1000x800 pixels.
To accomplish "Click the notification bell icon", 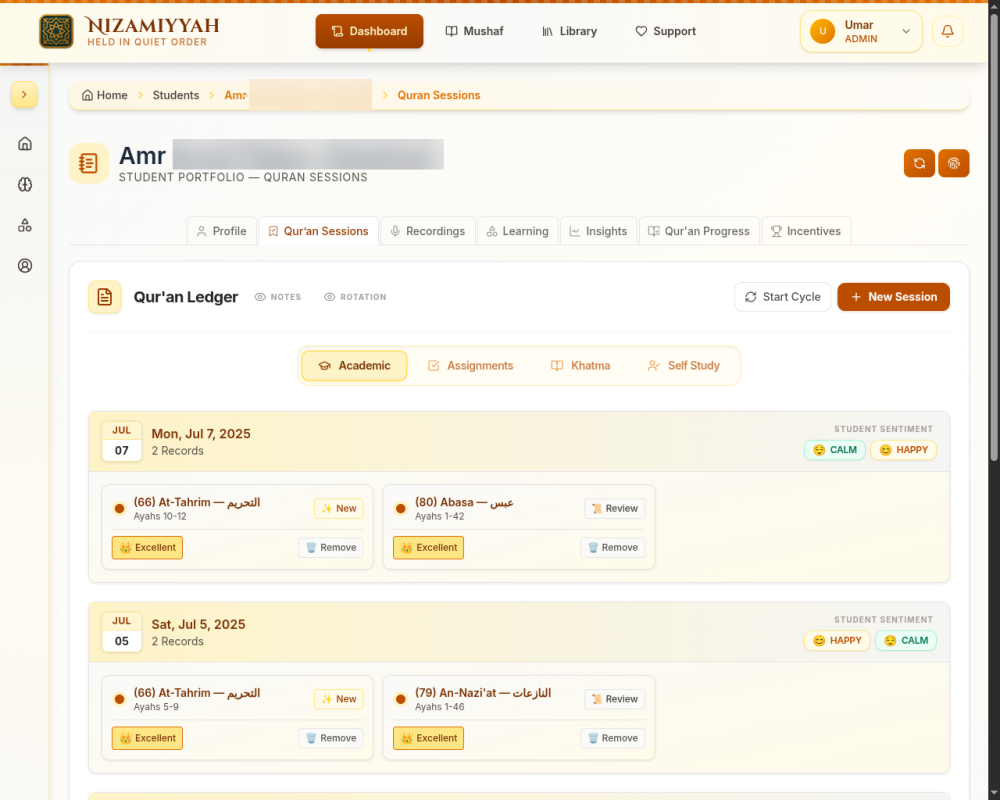I will [947, 31].
